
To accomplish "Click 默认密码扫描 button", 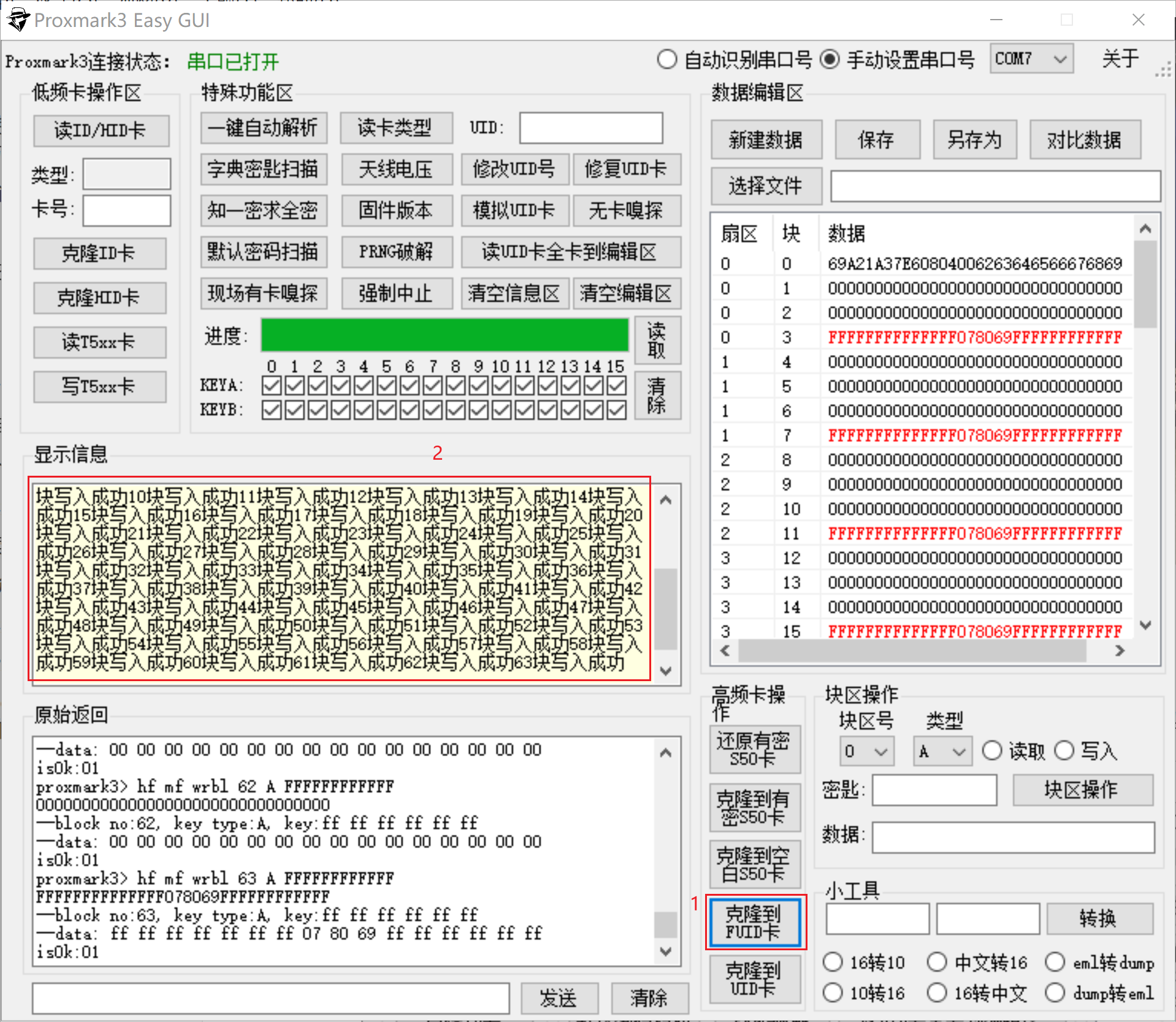I will click(x=264, y=252).
